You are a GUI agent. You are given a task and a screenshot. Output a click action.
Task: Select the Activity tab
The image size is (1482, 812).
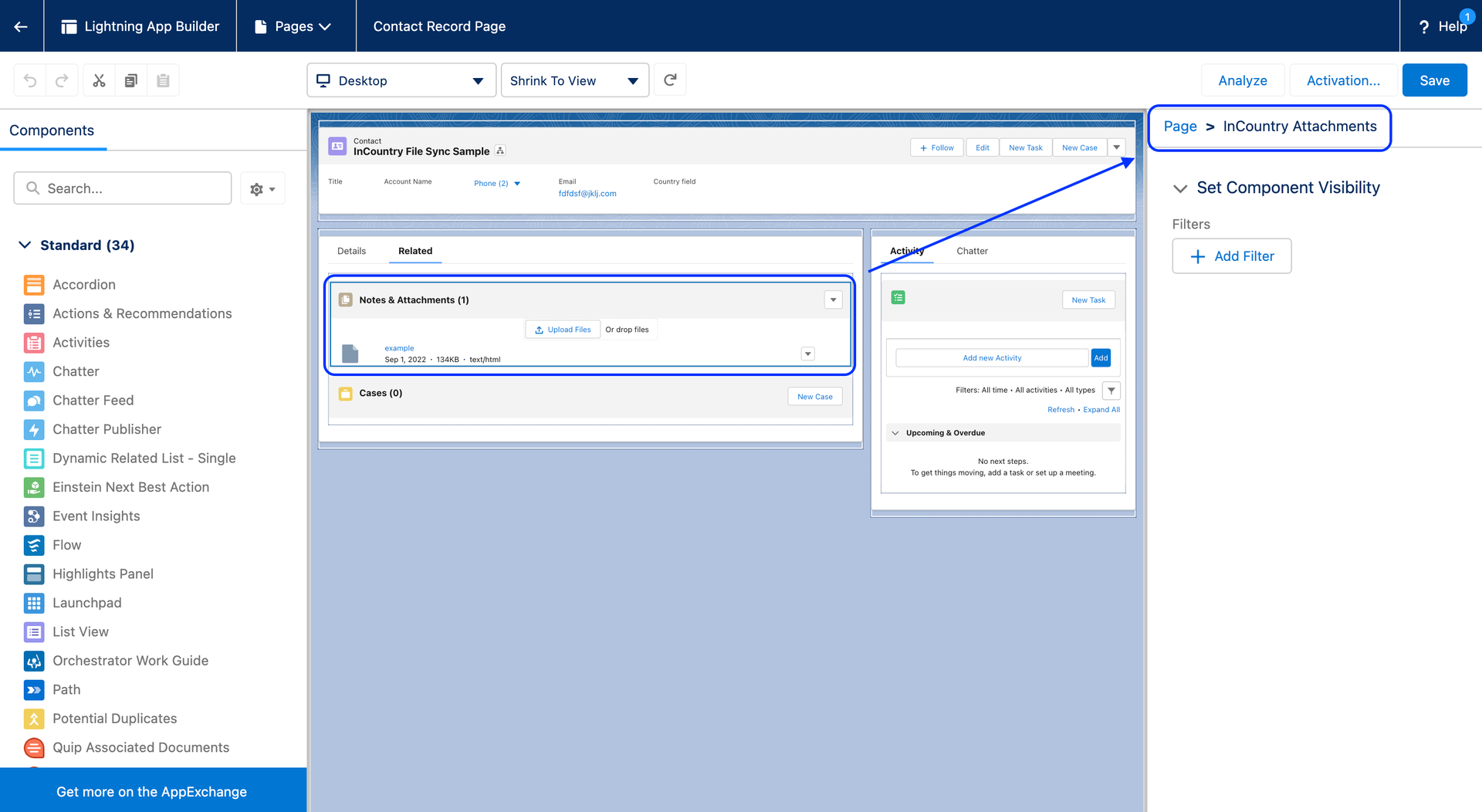click(x=907, y=251)
